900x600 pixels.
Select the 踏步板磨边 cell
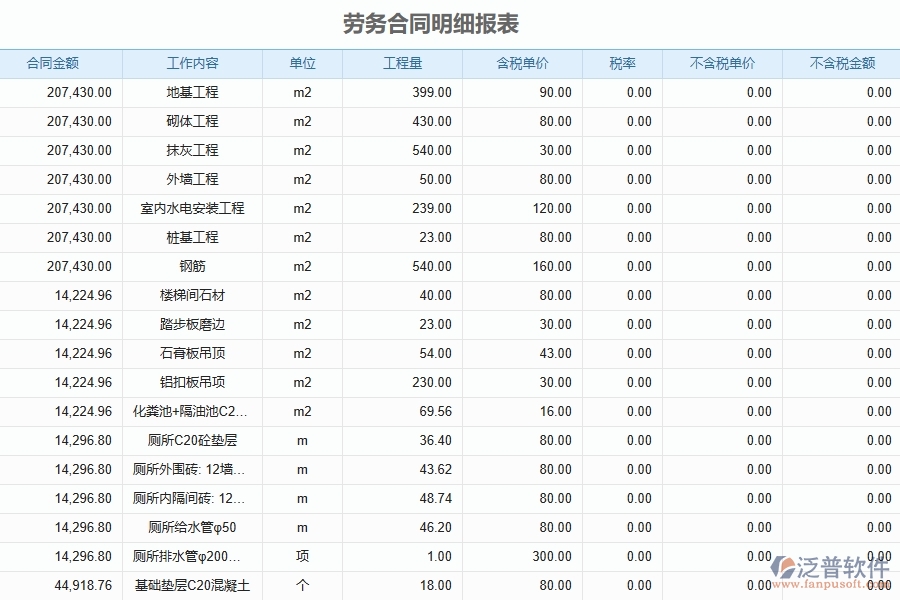(x=192, y=324)
